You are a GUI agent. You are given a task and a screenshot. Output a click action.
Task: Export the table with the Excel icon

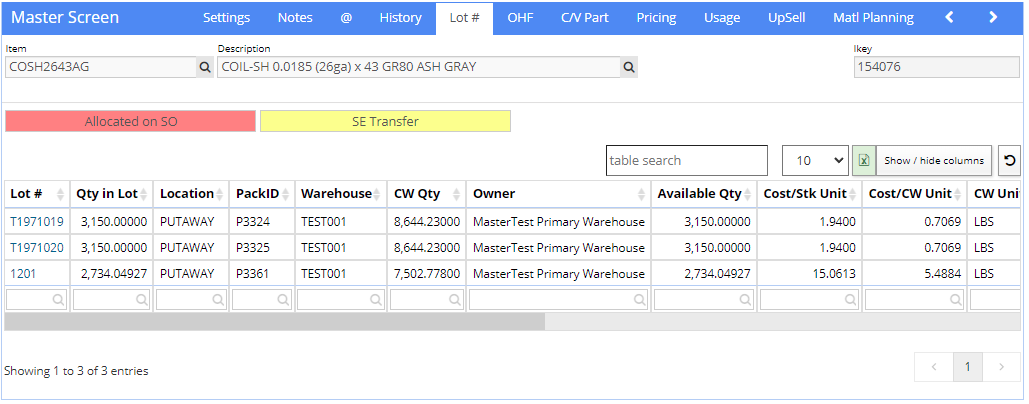(x=864, y=161)
